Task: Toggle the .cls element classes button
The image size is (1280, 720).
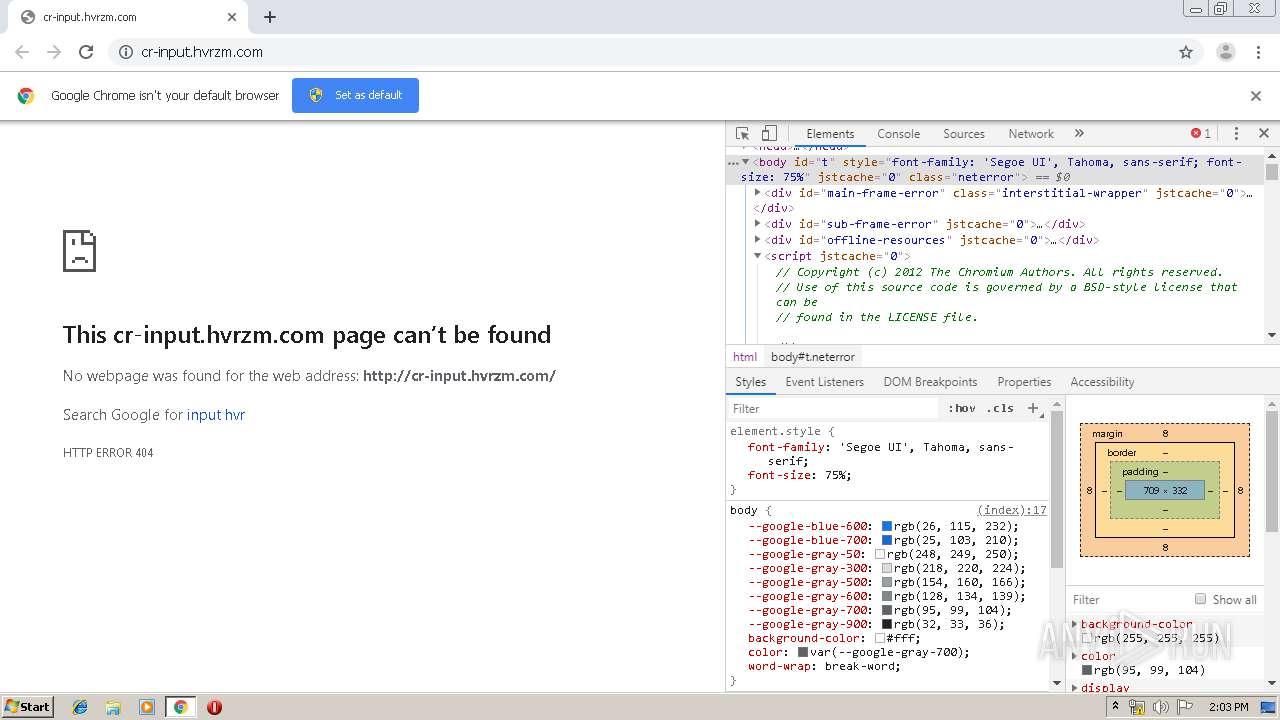Action: point(1000,408)
